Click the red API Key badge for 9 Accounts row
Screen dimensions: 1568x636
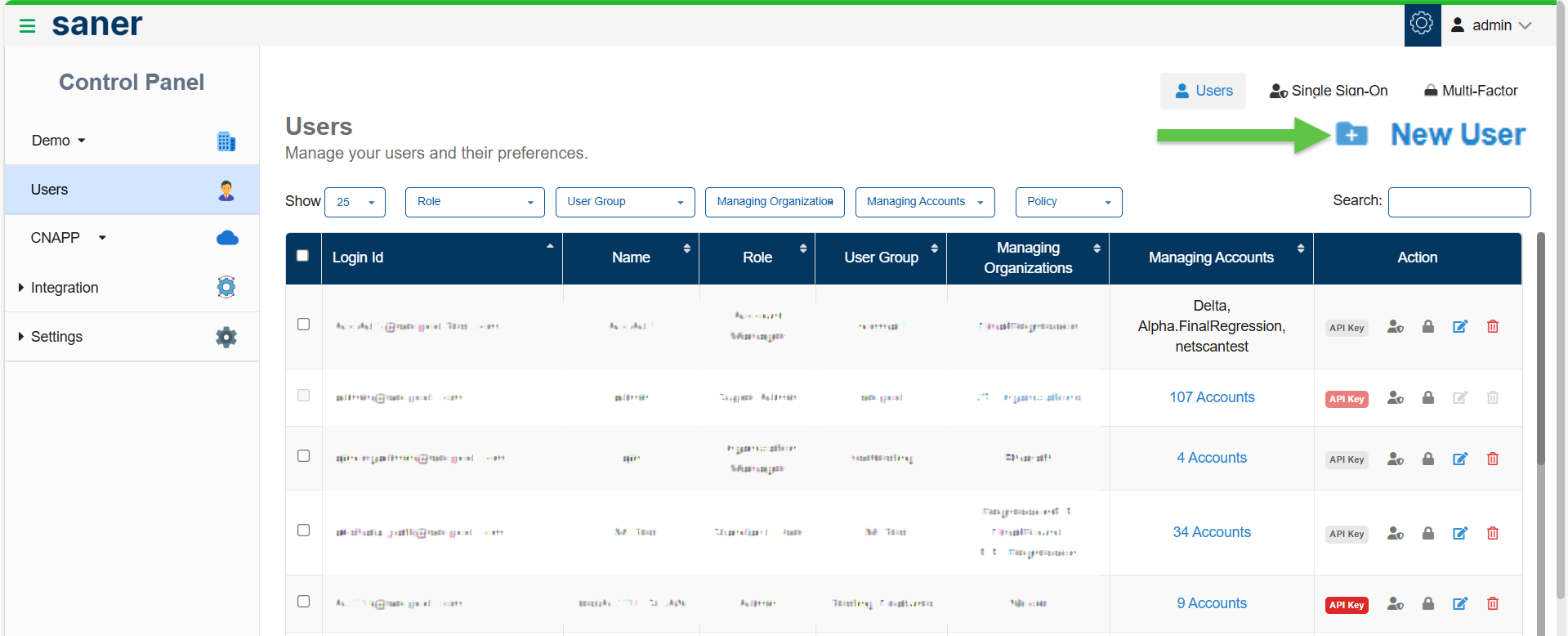[1347, 605]
